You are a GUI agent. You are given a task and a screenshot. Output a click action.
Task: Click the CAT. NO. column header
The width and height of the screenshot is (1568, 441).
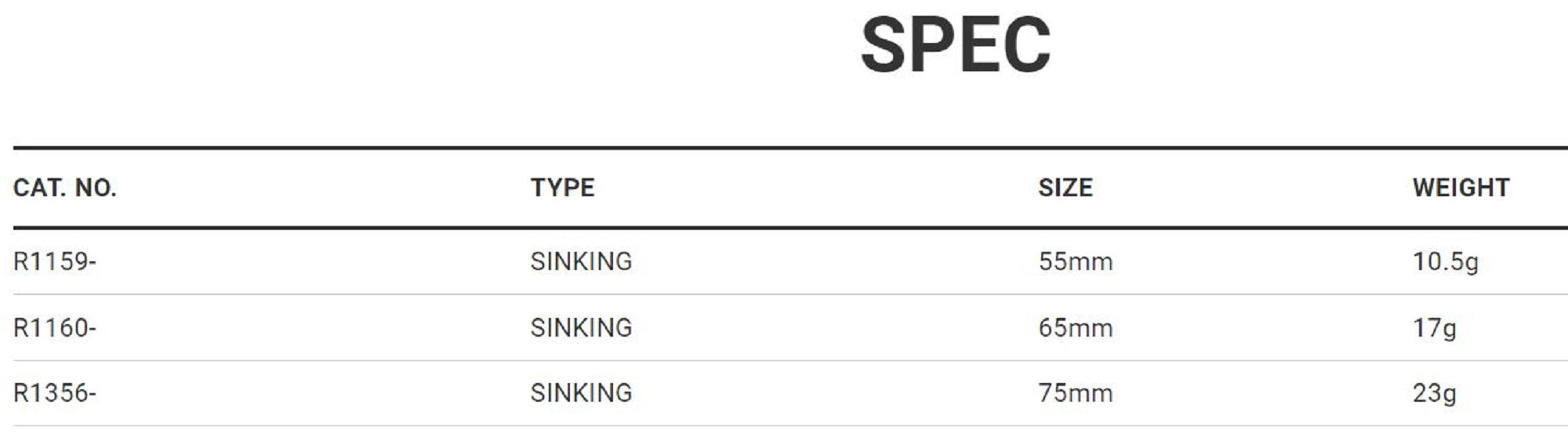pyautogui.click(x=65, y=188)
